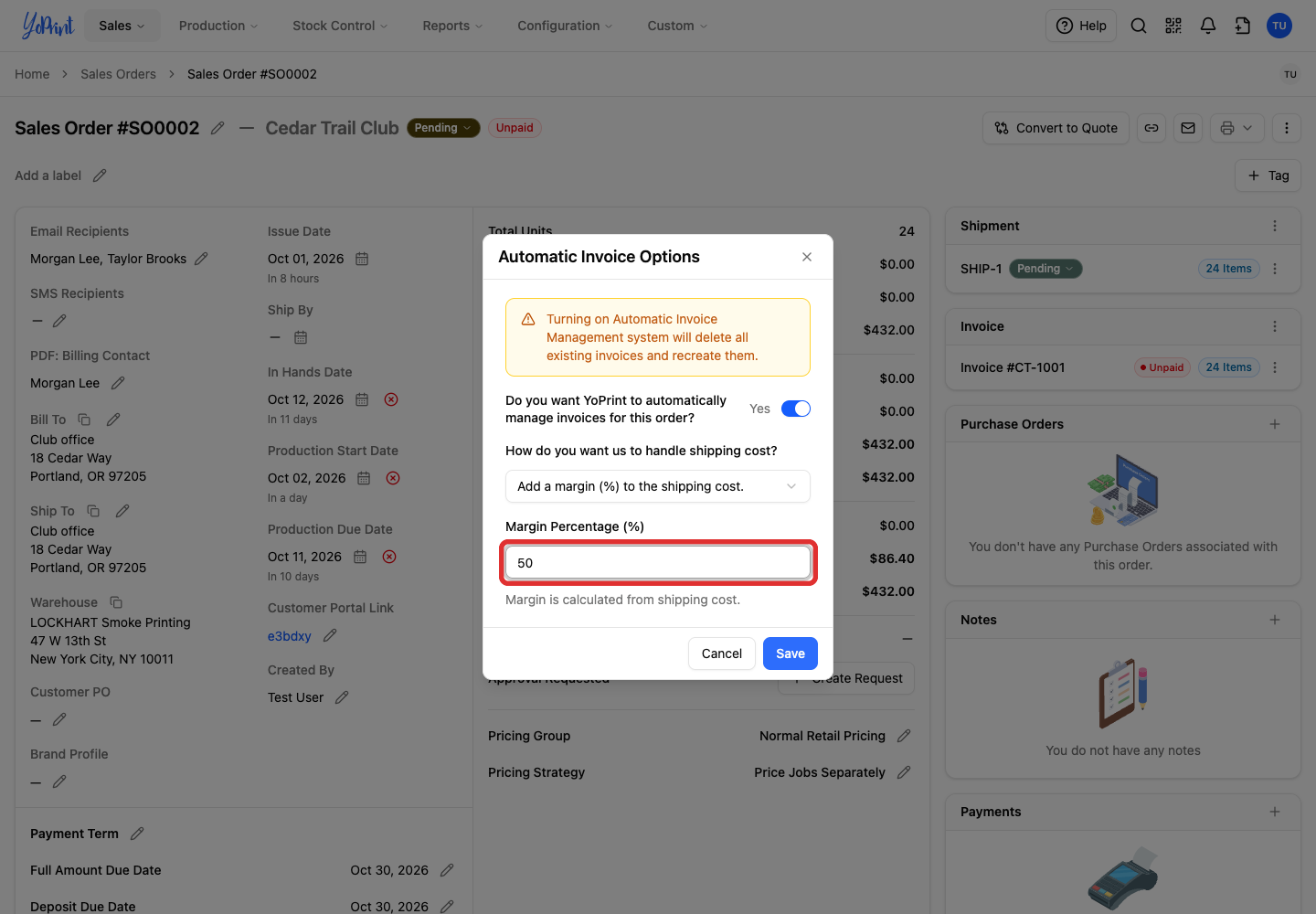Edit the Pricing Strategy pencil icon
Image resolution: width=1316 pixels, height=914 pixels.
coord(904,772)
